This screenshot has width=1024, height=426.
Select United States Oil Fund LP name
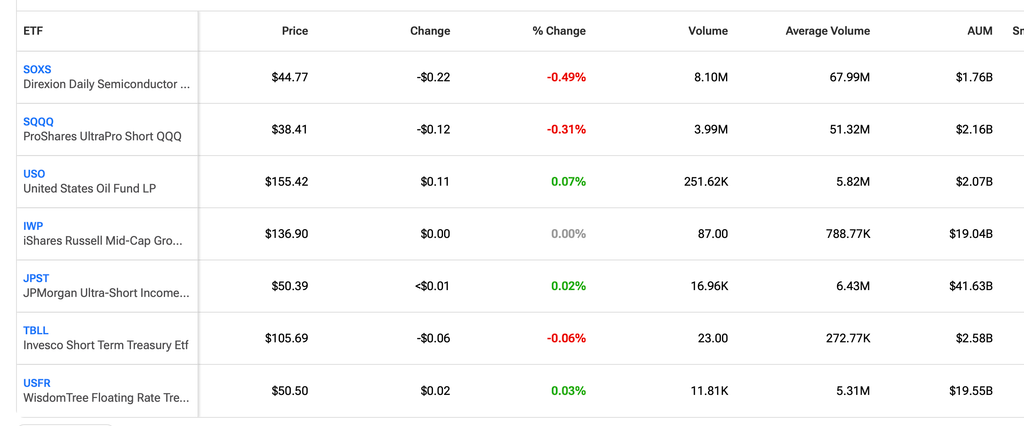click(89, 189)
